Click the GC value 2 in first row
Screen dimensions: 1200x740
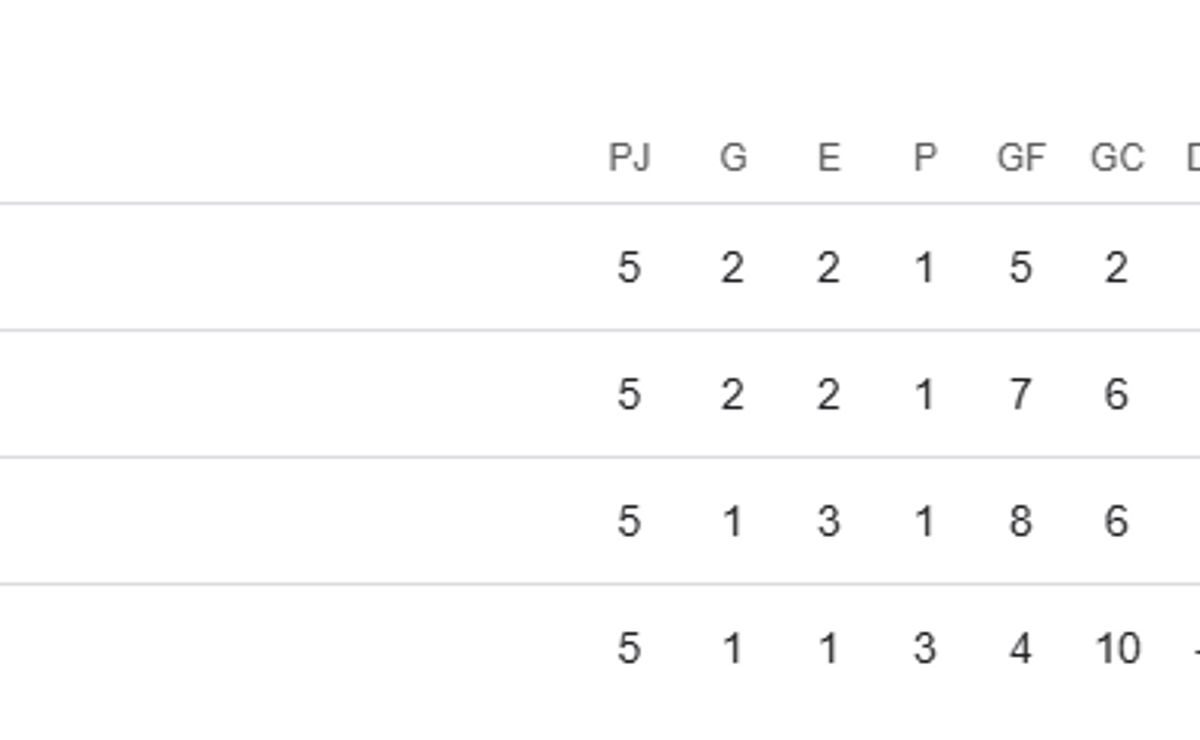1117,268
